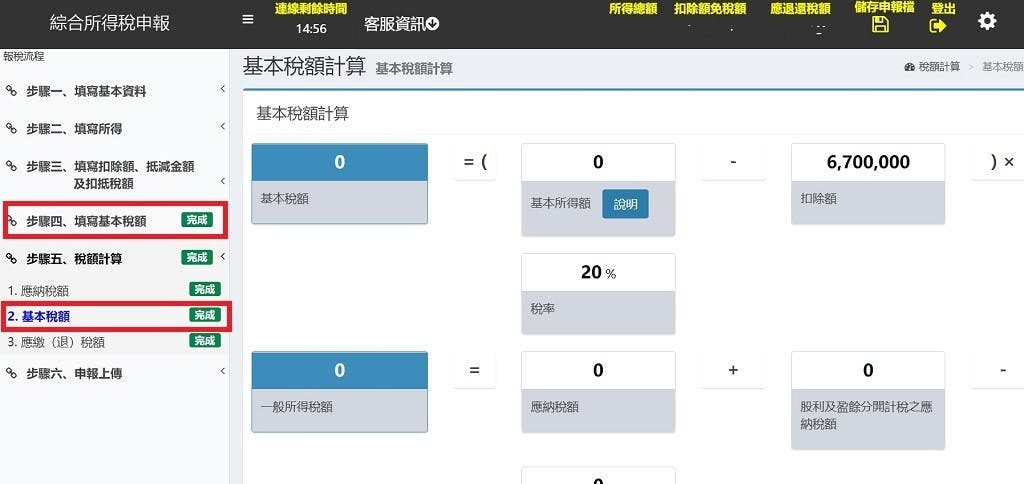Viewport: 1024px width, 484px height.
Task: Open the settings gear icon
Action: tap(987, 21)
